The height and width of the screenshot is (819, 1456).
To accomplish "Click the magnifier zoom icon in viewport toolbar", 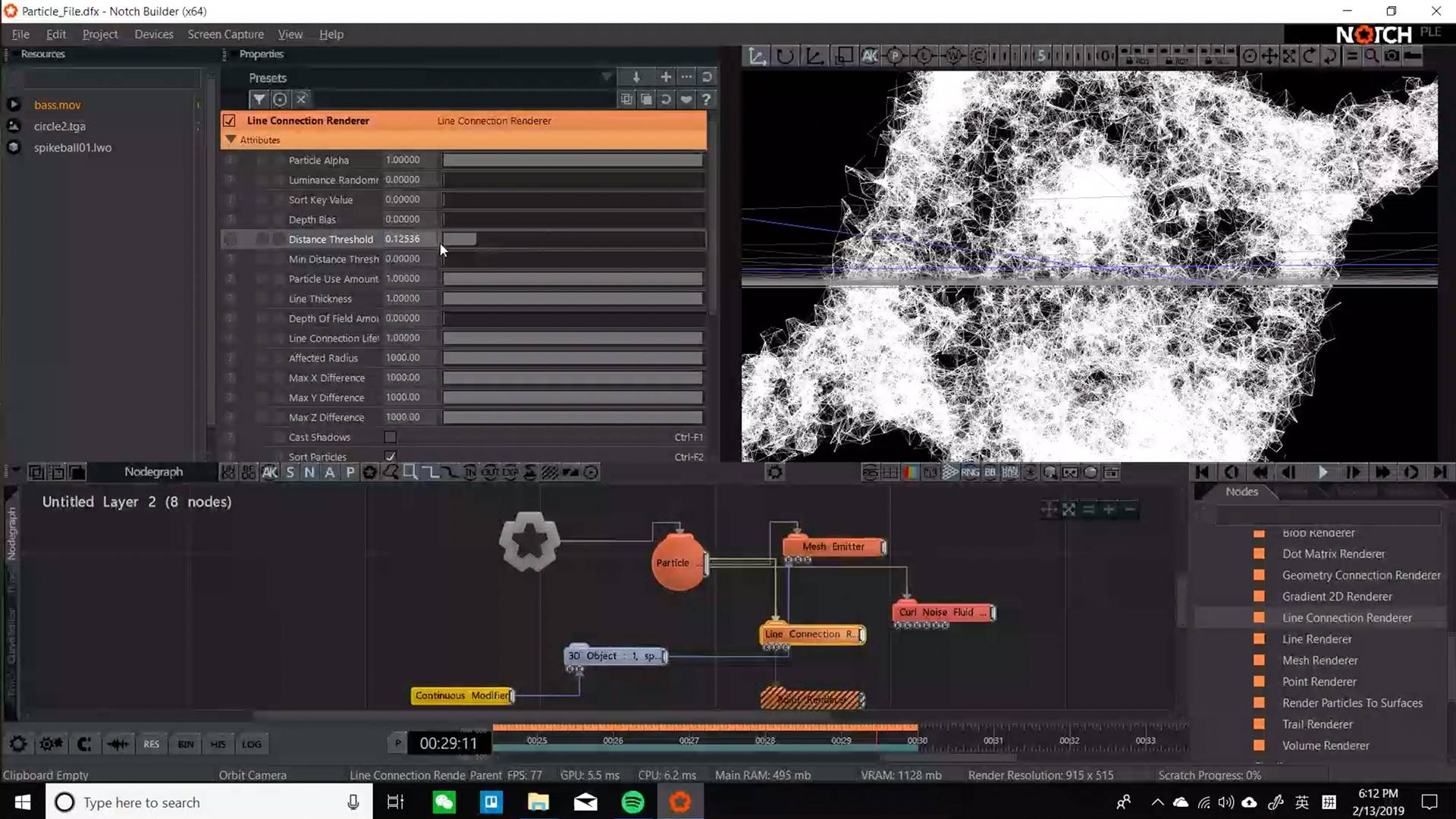I will [x=1372, y=56].
